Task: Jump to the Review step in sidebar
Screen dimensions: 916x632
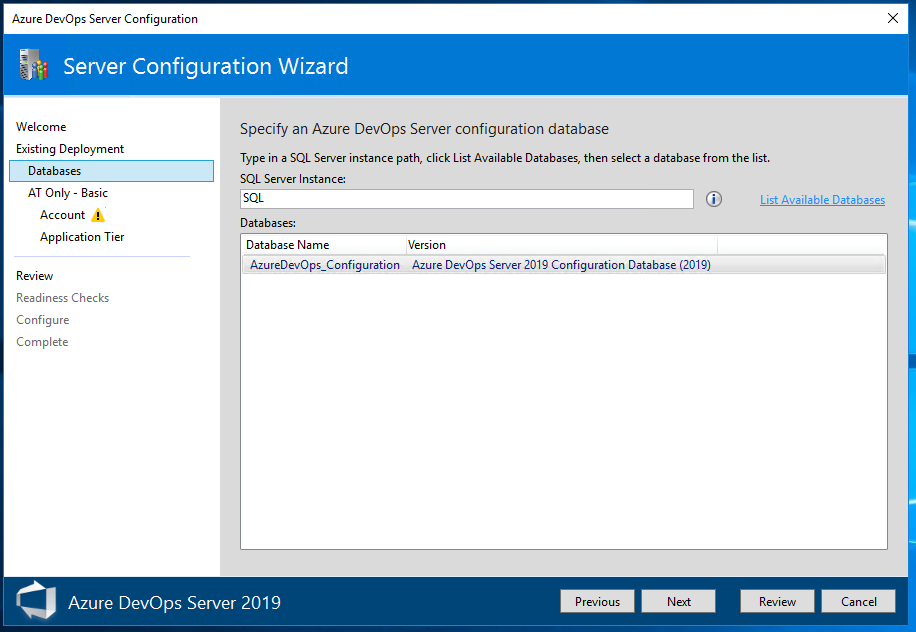Action: point(34,276)
